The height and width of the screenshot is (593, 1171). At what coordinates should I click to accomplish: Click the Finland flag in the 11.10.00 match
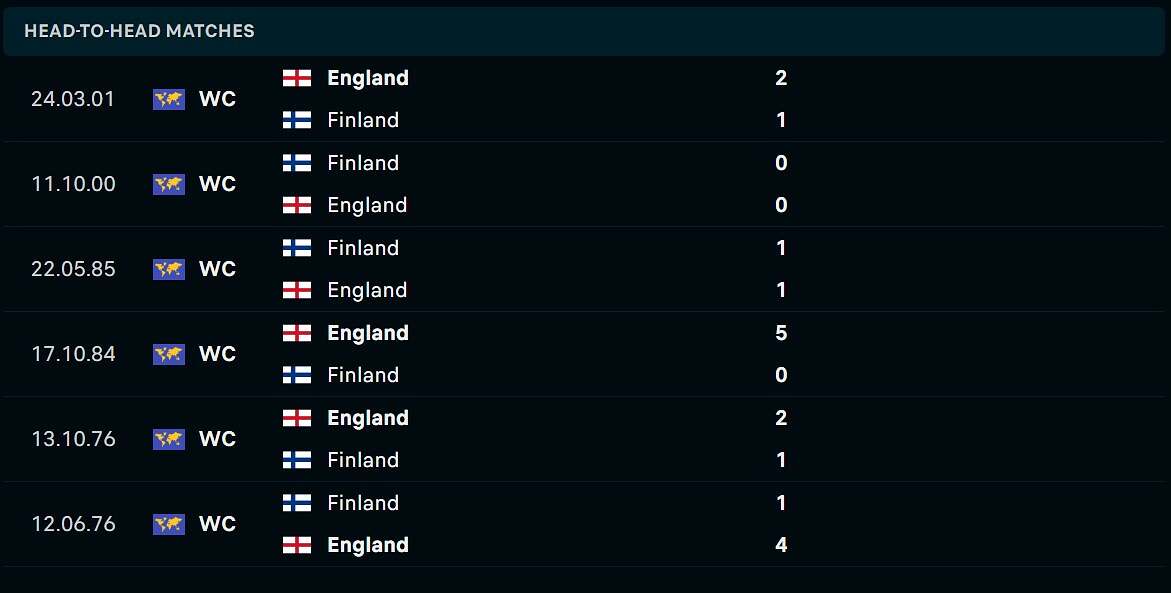click(x=297, y=163)
